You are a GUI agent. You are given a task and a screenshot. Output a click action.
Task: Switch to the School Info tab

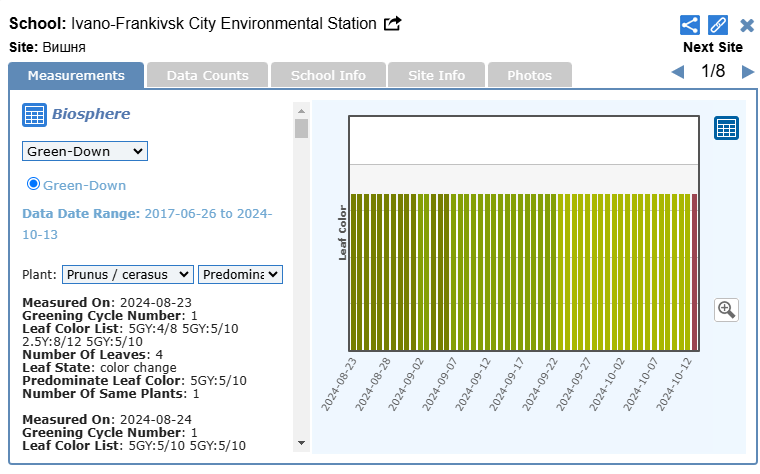pos(328,75)
